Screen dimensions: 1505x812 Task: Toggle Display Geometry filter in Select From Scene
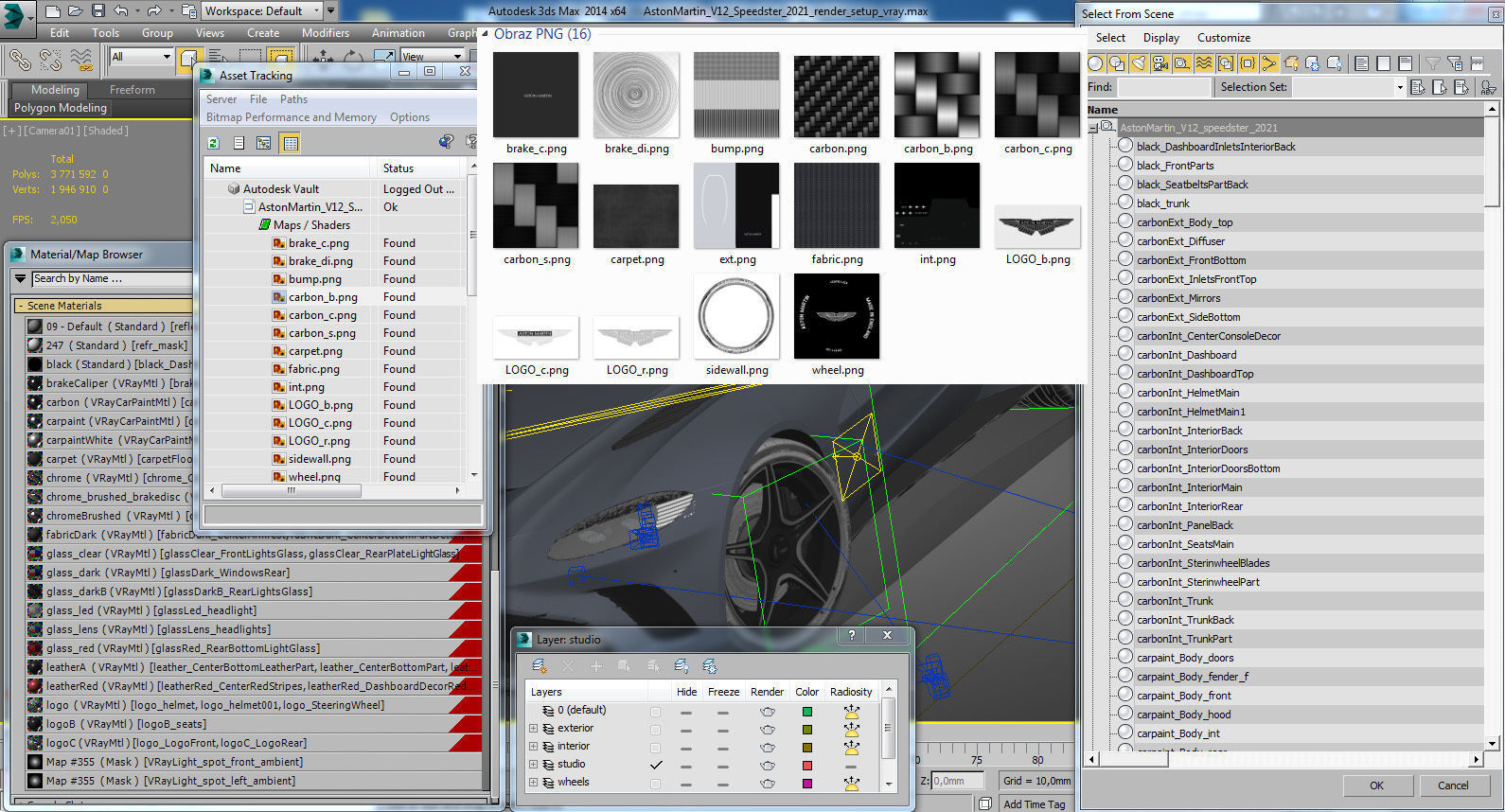tap(1096, 63)
